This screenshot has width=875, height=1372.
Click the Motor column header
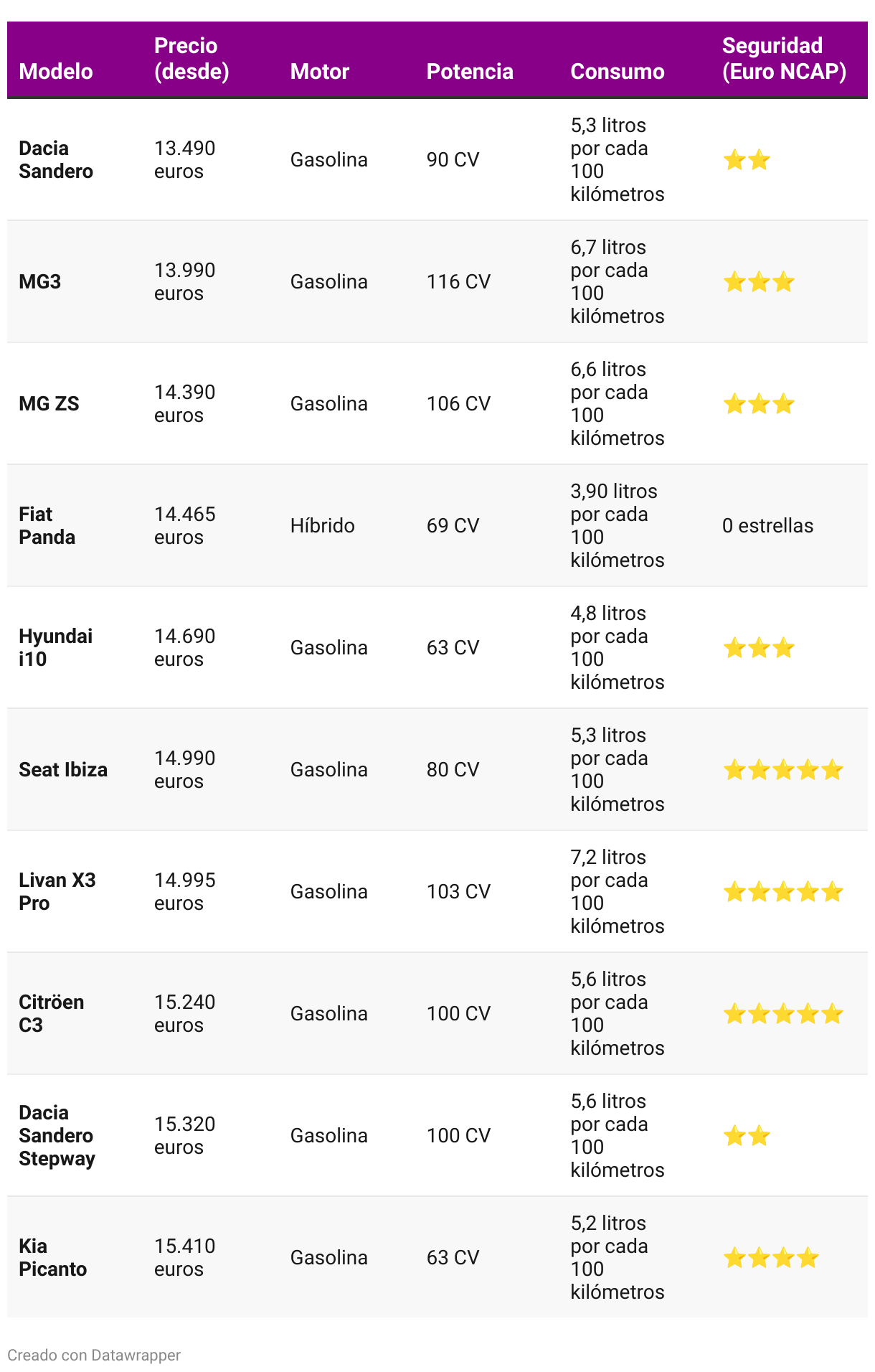(x=320, y=71)
